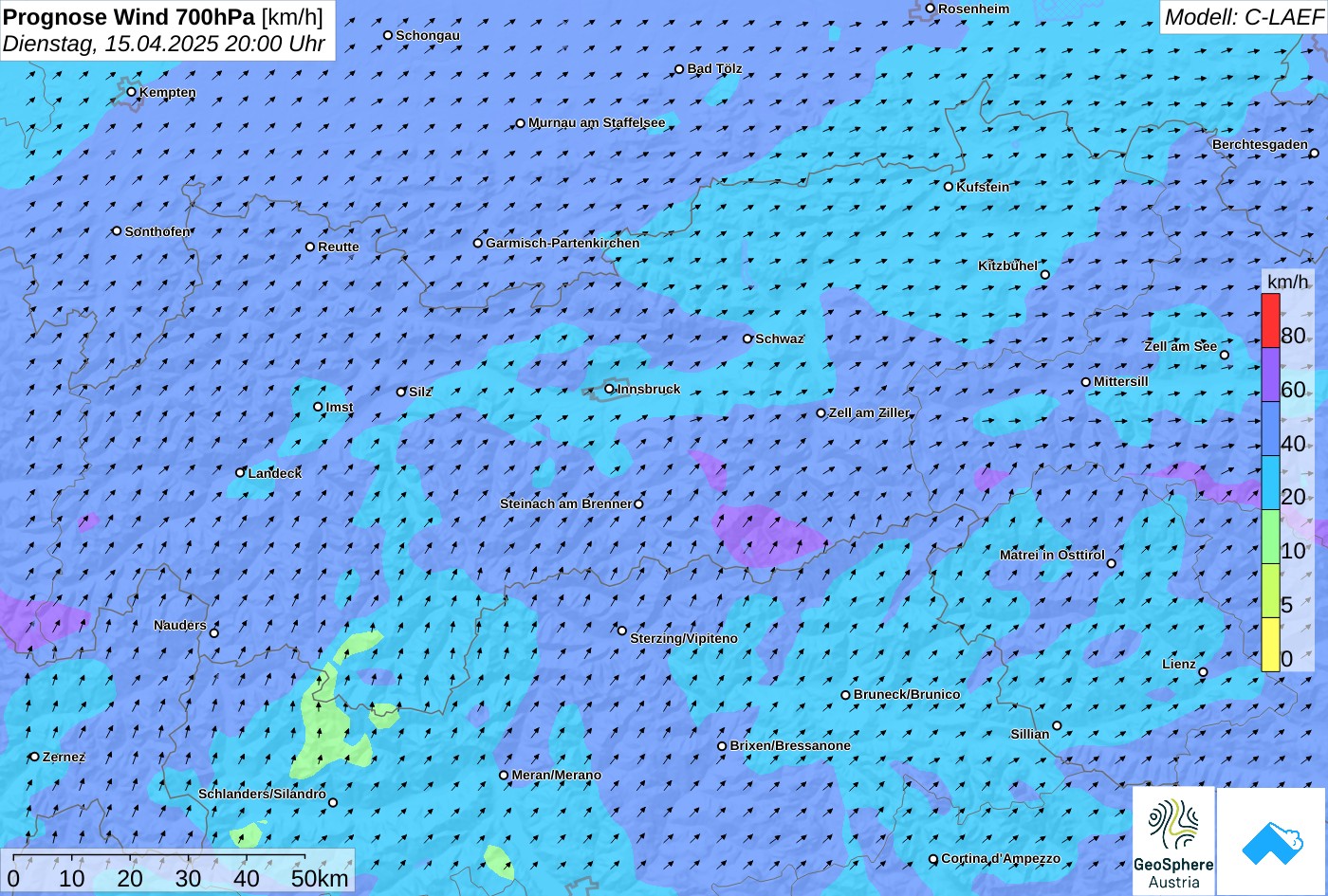
Task: Click the blue cloud logo icon
Action: point(1271,841)
